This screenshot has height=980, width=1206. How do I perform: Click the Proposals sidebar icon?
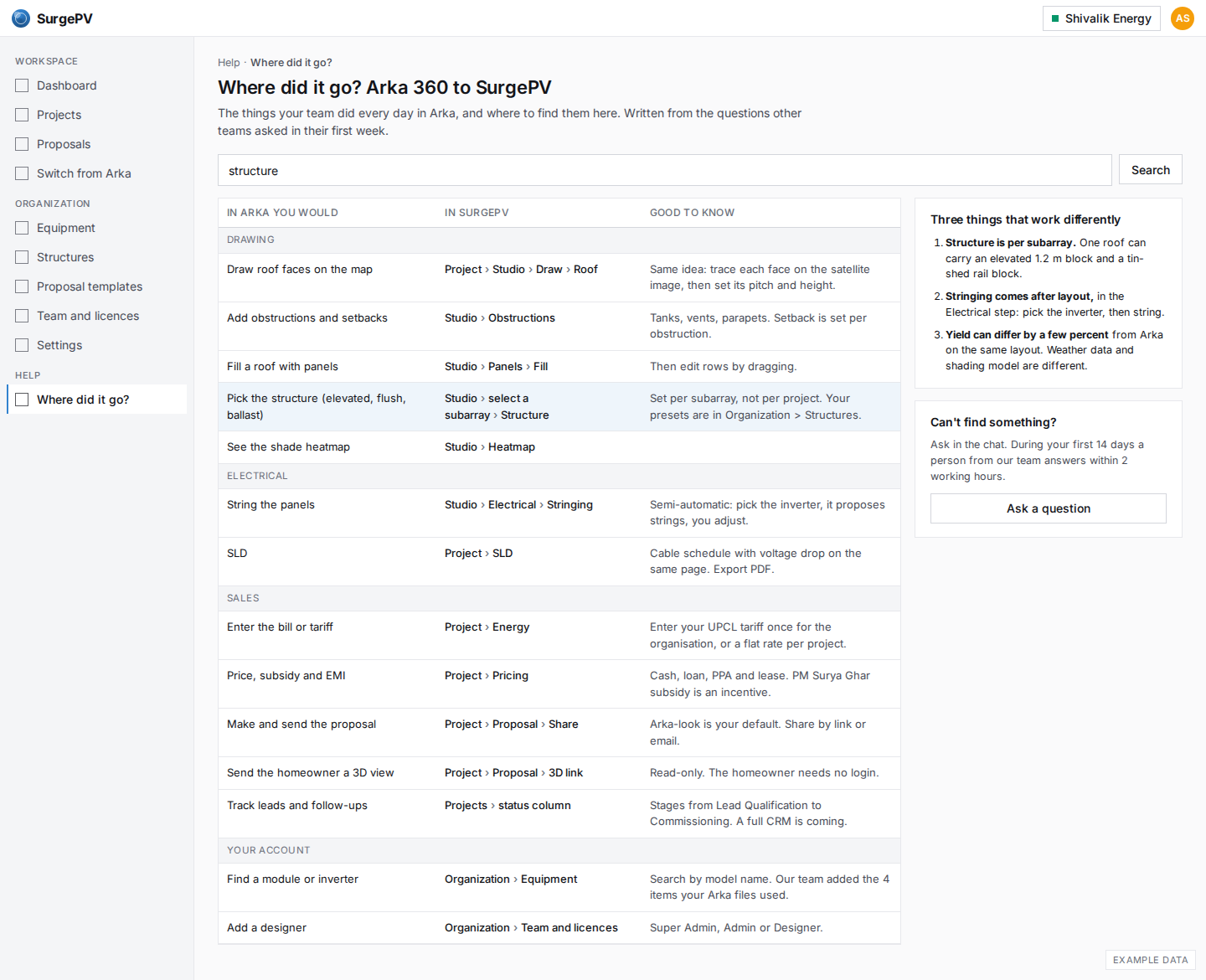(x=22, y=144)
